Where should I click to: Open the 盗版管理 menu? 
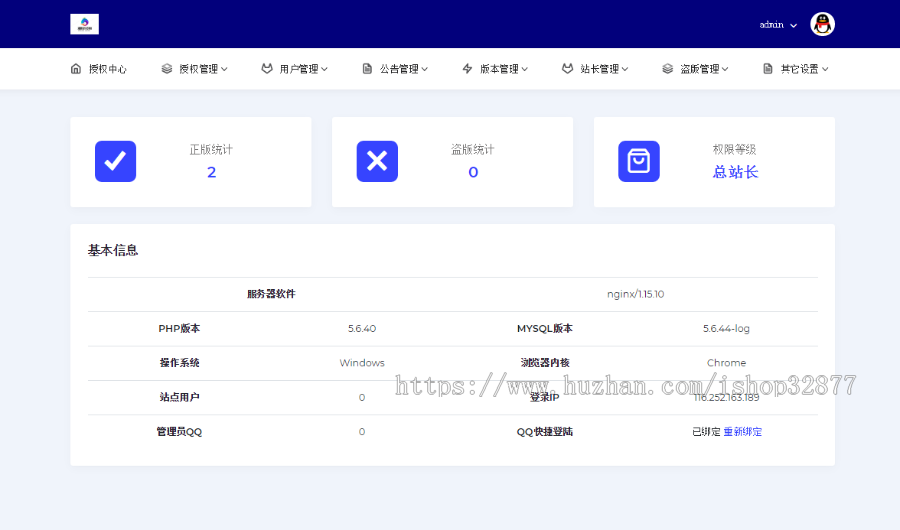point(695,69)
